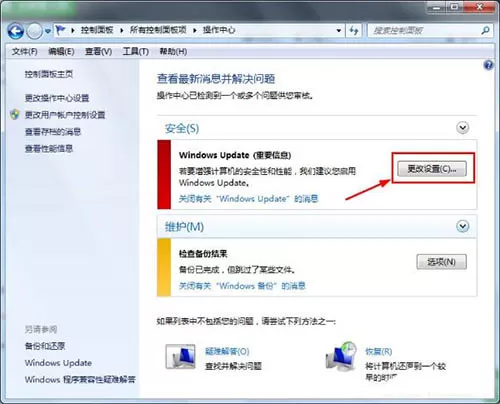Collapse the 安全(S) section chevron

(463, 127)
